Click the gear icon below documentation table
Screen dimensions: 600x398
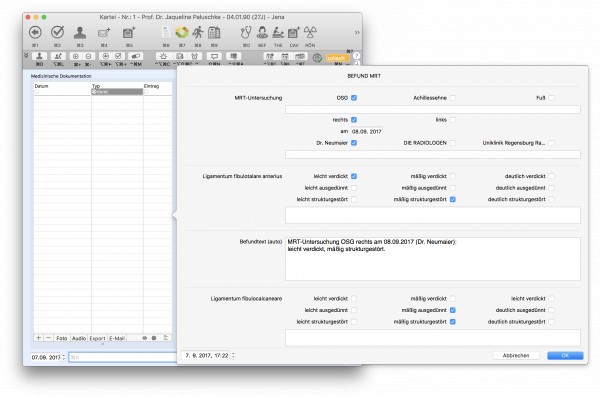[154, 338]
